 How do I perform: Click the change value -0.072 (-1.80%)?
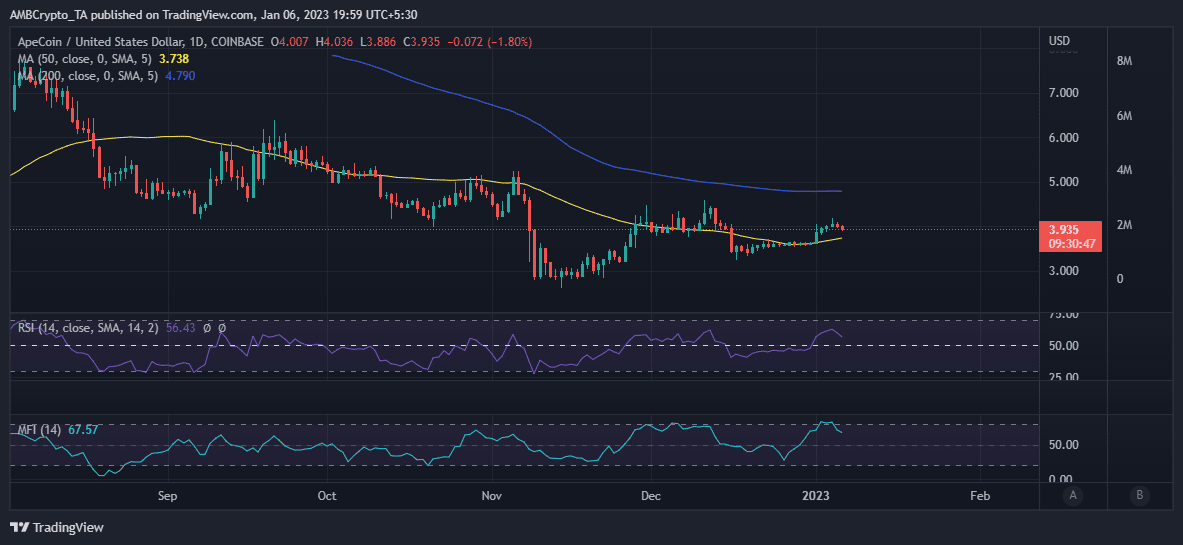click(x=490, y=42)
